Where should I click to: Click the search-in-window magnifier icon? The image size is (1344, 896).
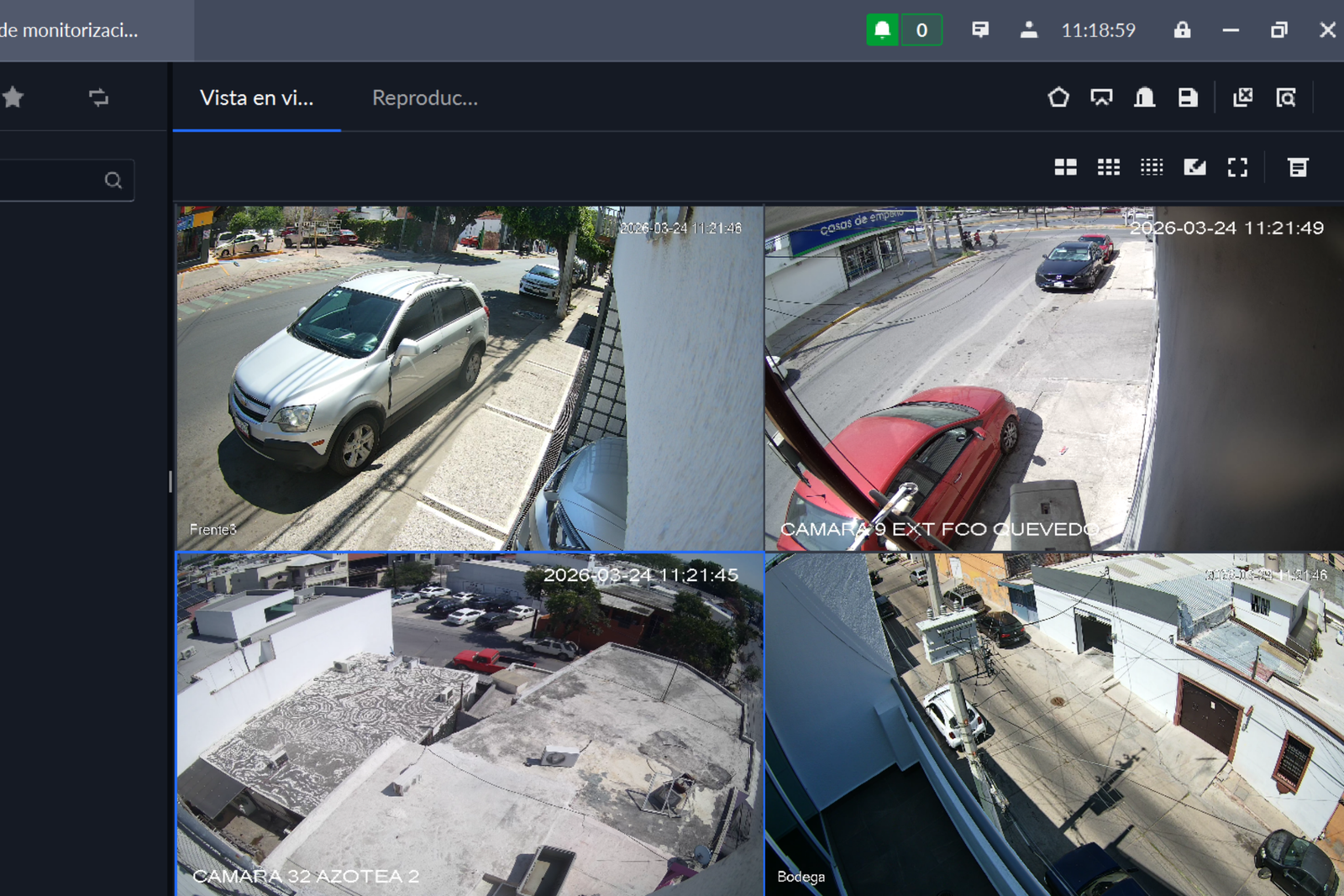[1286, 97]
